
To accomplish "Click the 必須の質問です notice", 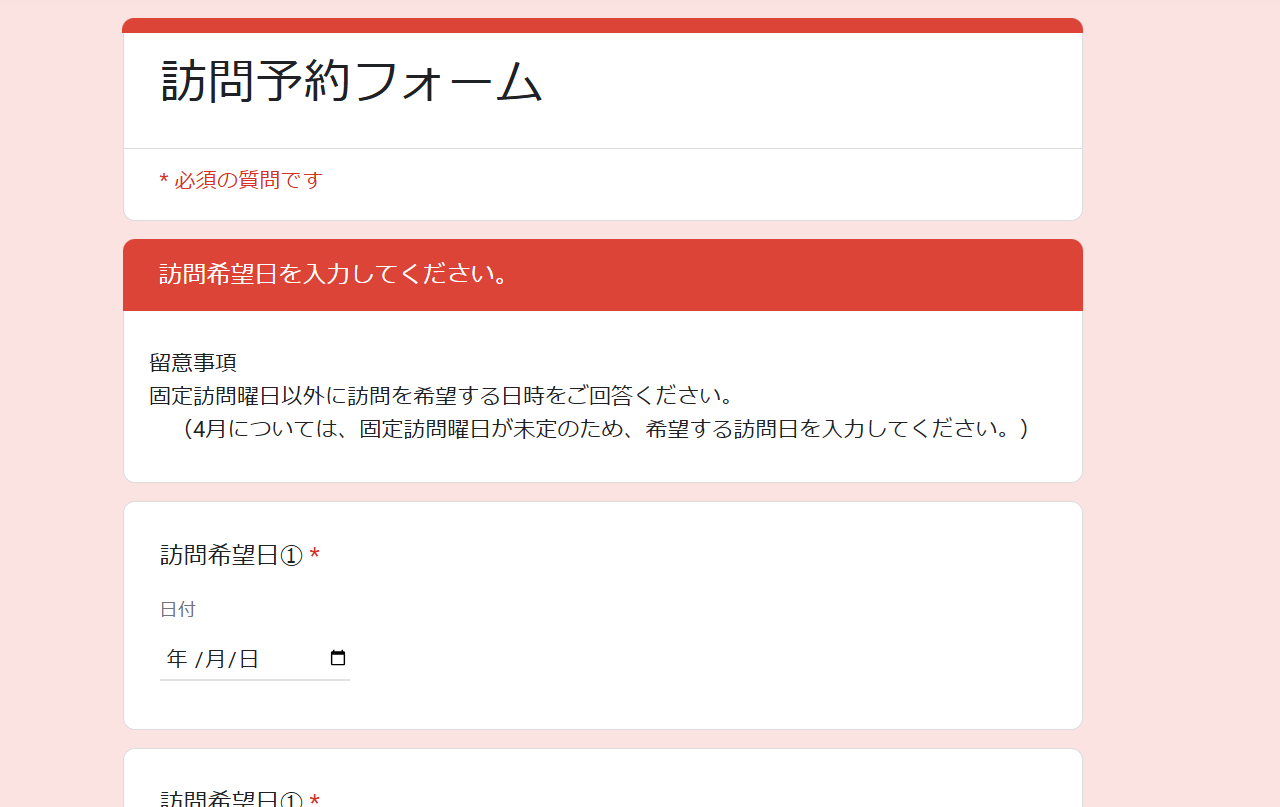I will 240,180.
